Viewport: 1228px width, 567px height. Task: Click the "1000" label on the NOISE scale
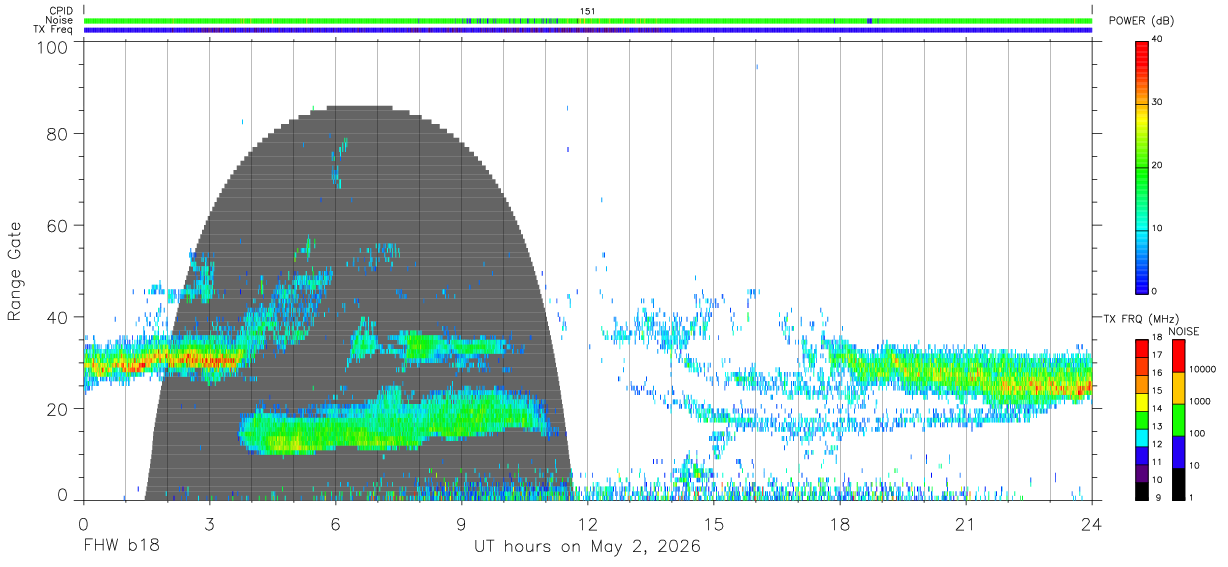click(x=1199, y=401)
